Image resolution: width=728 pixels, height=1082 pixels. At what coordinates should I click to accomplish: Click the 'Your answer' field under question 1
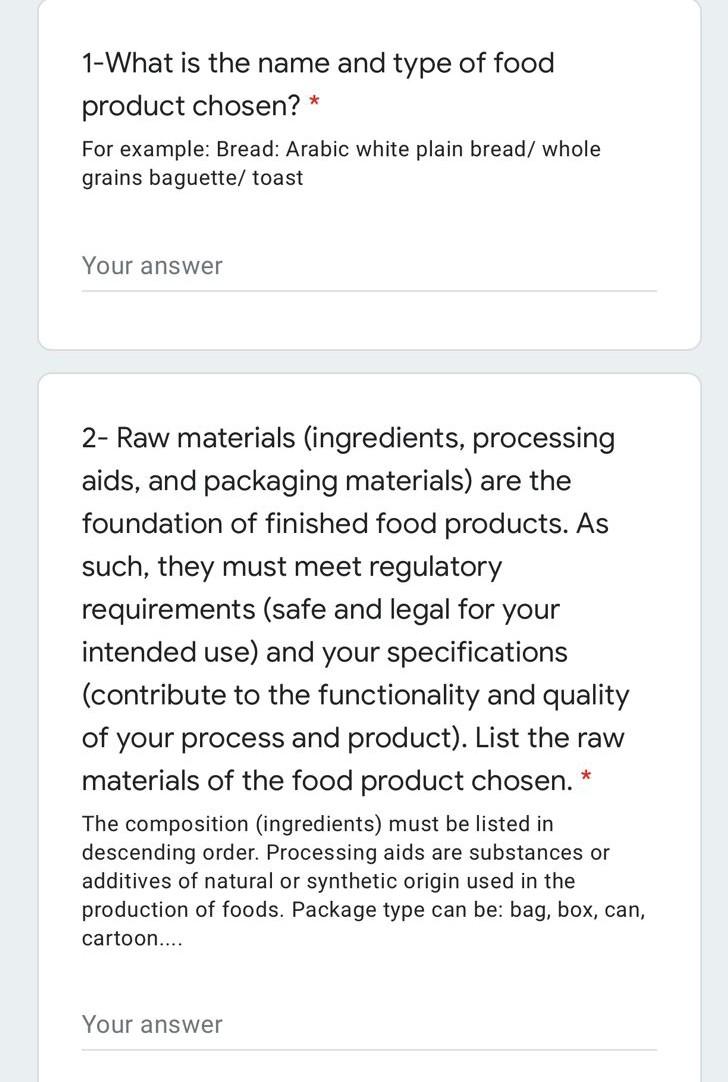point(368,267)
